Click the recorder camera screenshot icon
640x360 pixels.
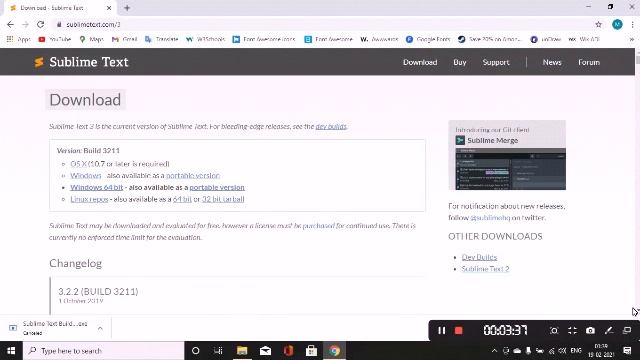tap(590, 330)
